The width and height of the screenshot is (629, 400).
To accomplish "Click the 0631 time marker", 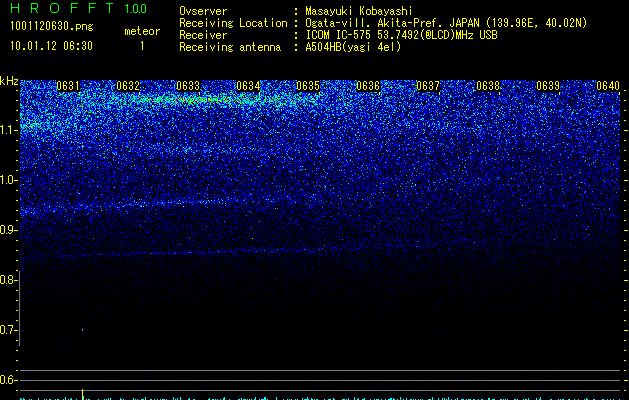I will click(x=68, y=86).
